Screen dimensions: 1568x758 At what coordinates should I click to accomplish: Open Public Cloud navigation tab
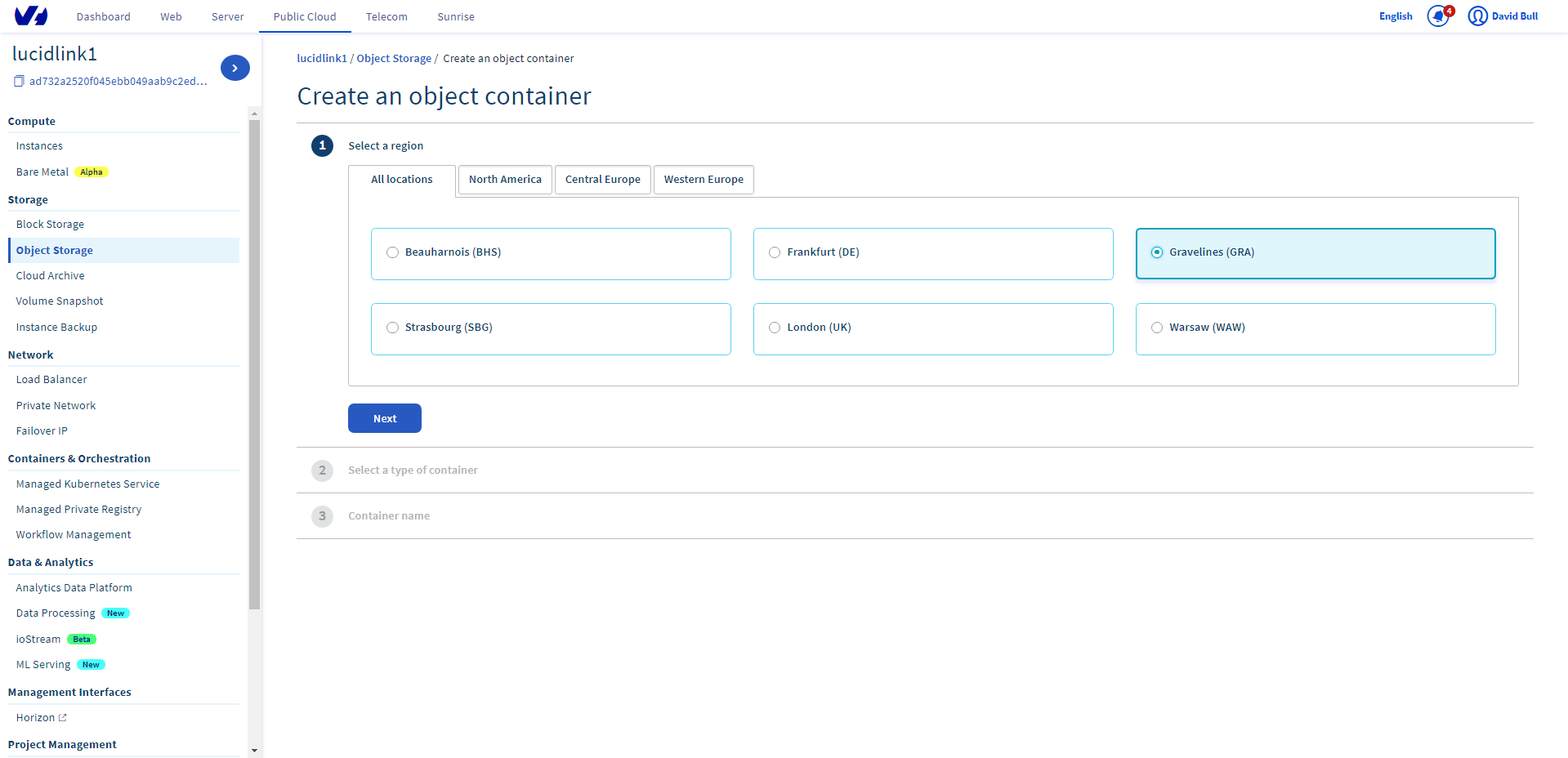point(305,16)
